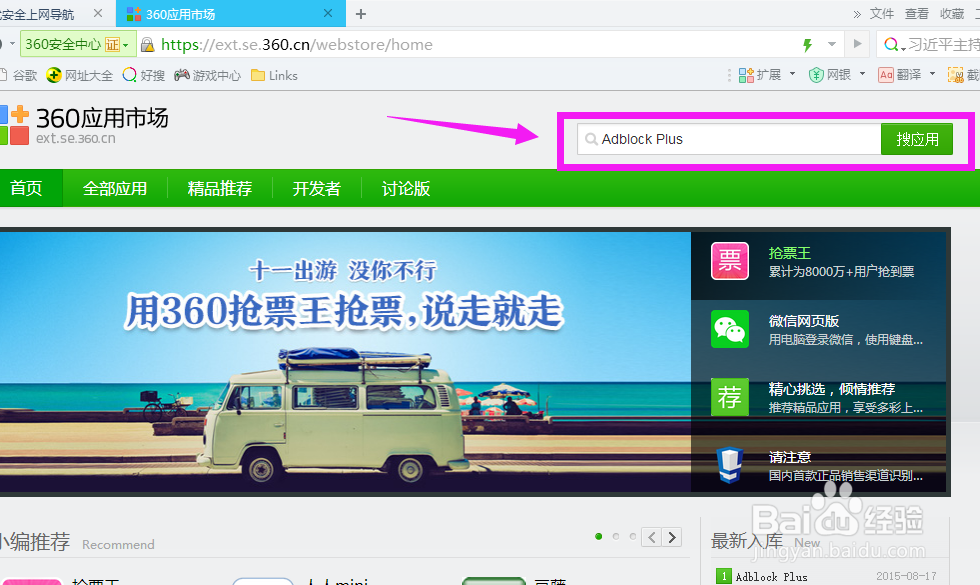The width and height of the screenshot is (980, 585).
Task: Close the 360应用市场 browser tab
Action: (328, 13)
